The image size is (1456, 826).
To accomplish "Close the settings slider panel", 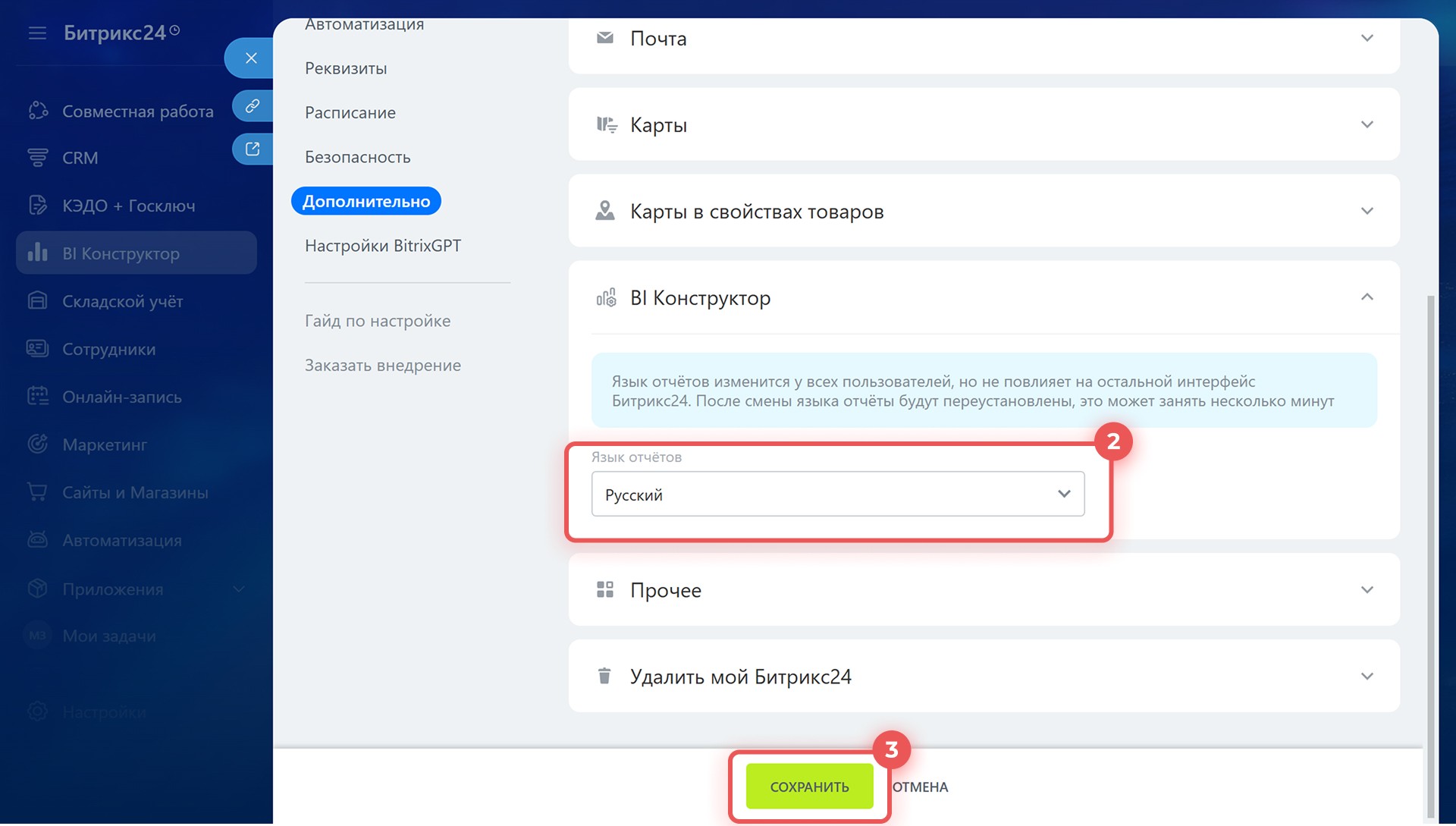I will 251,58.
